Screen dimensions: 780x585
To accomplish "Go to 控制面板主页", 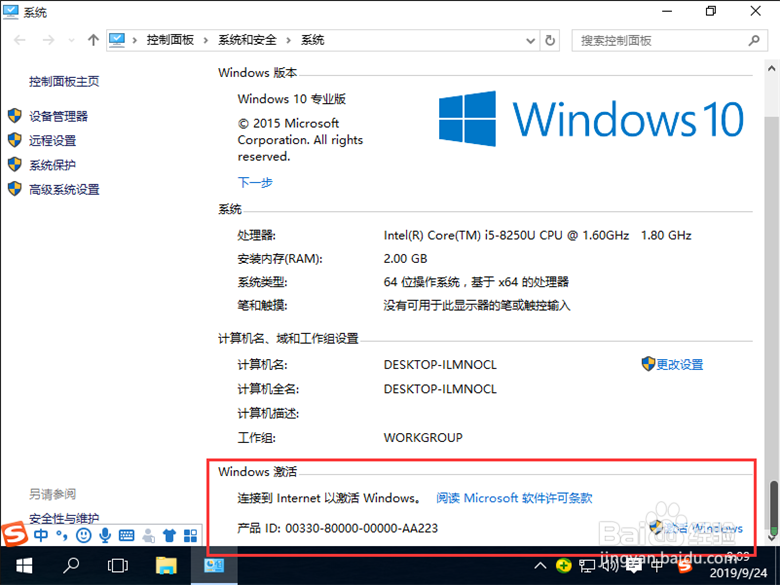I will (x=64, y=82).
